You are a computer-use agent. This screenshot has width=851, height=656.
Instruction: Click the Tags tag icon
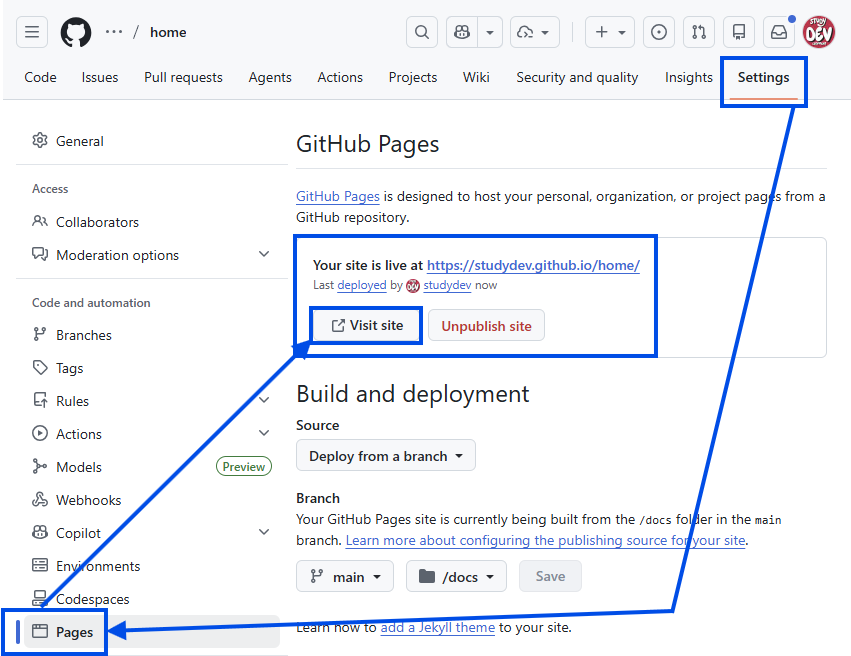coord(40,367)
